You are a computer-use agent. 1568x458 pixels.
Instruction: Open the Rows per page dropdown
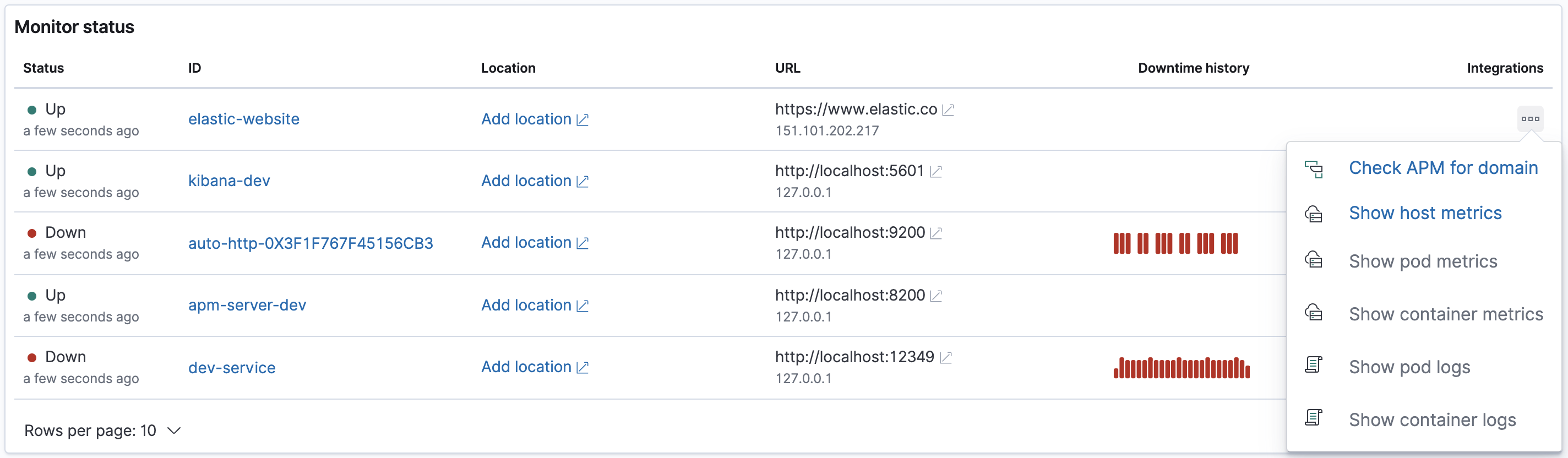pyautogui.click(x=102, y=430)
